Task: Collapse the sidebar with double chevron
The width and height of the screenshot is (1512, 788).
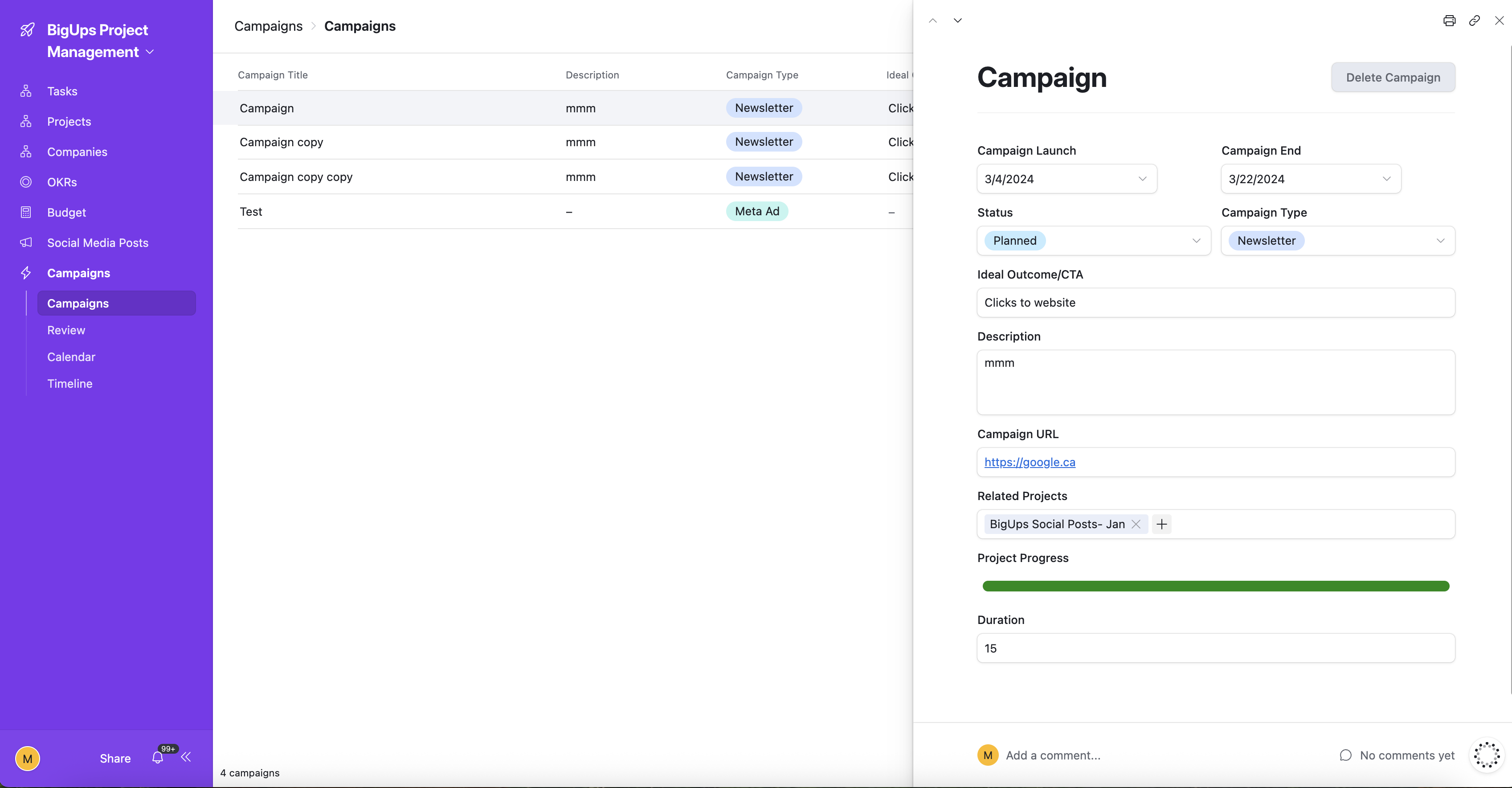Action: 186,757
